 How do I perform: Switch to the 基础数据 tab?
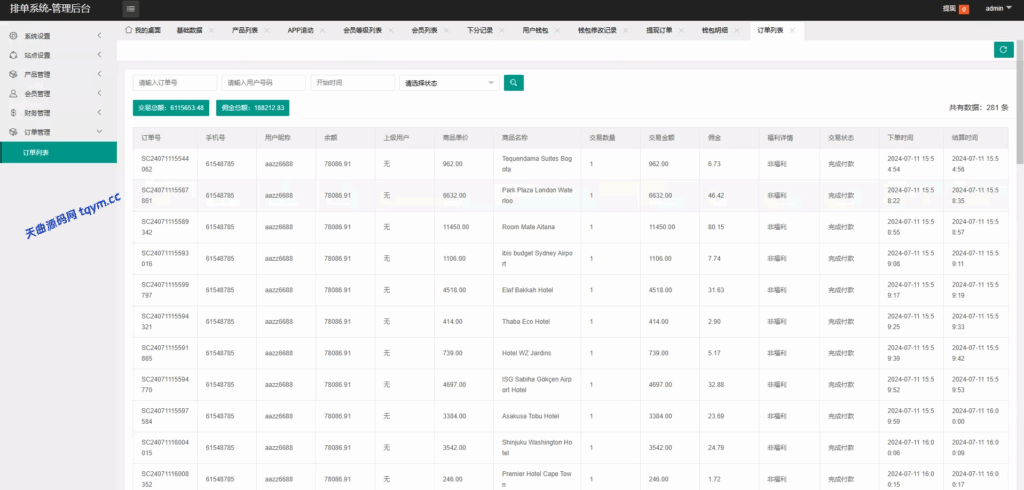coord(189,31)
